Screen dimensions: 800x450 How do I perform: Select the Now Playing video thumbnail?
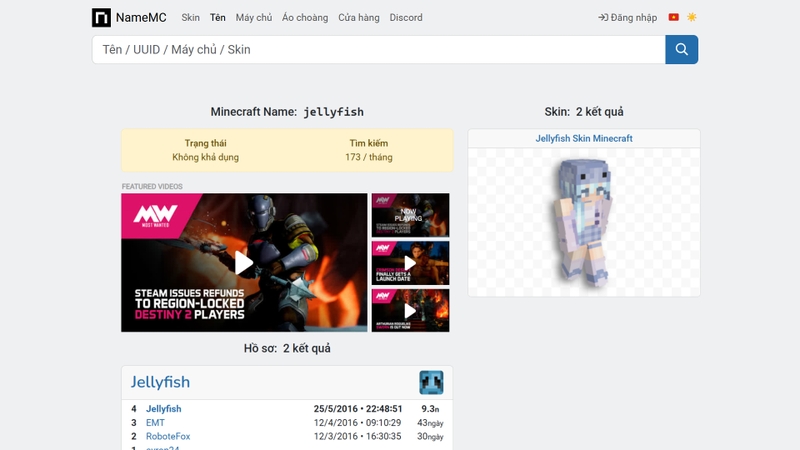point(410,215)
